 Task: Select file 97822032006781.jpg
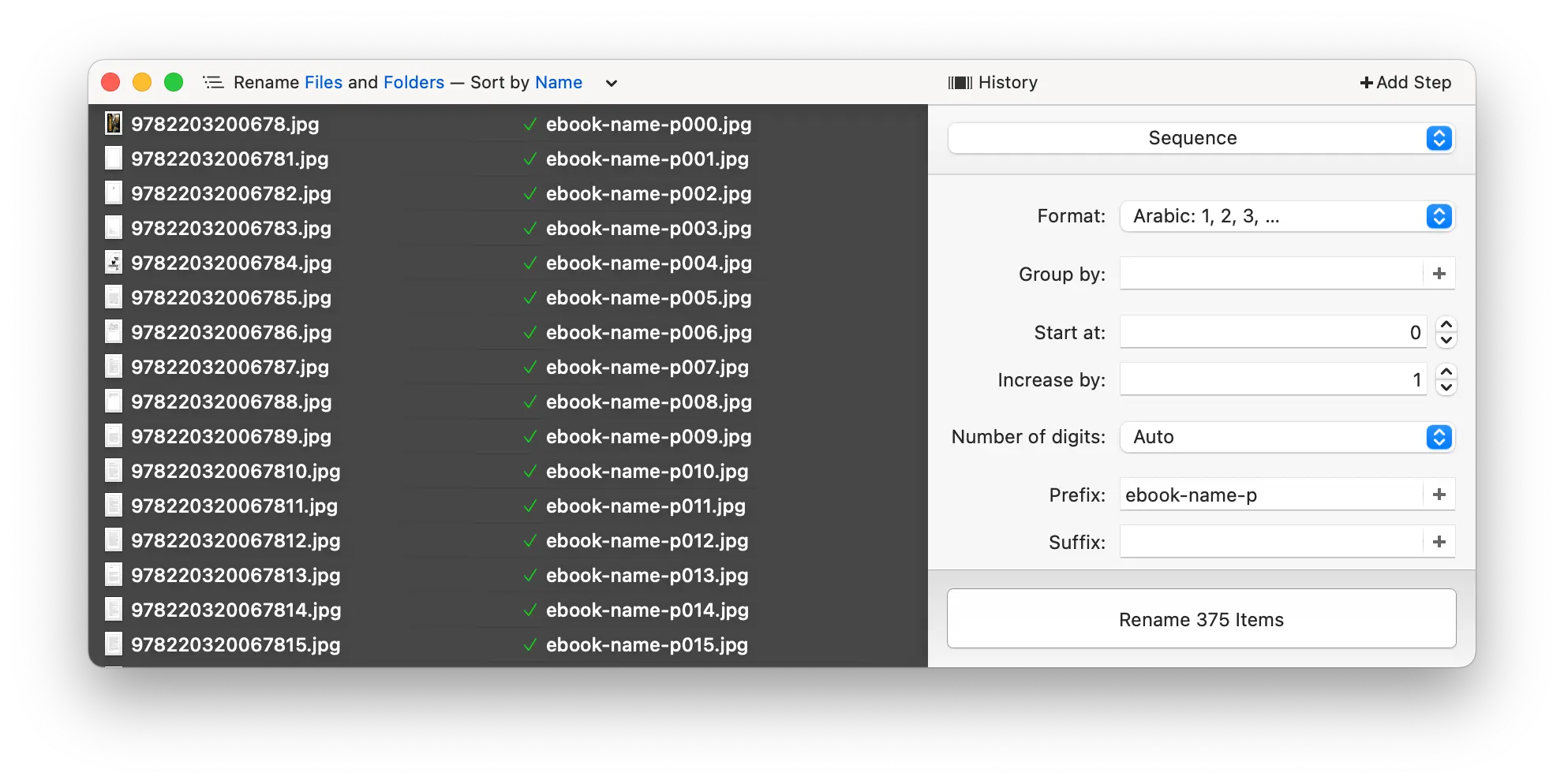point(230,159)
